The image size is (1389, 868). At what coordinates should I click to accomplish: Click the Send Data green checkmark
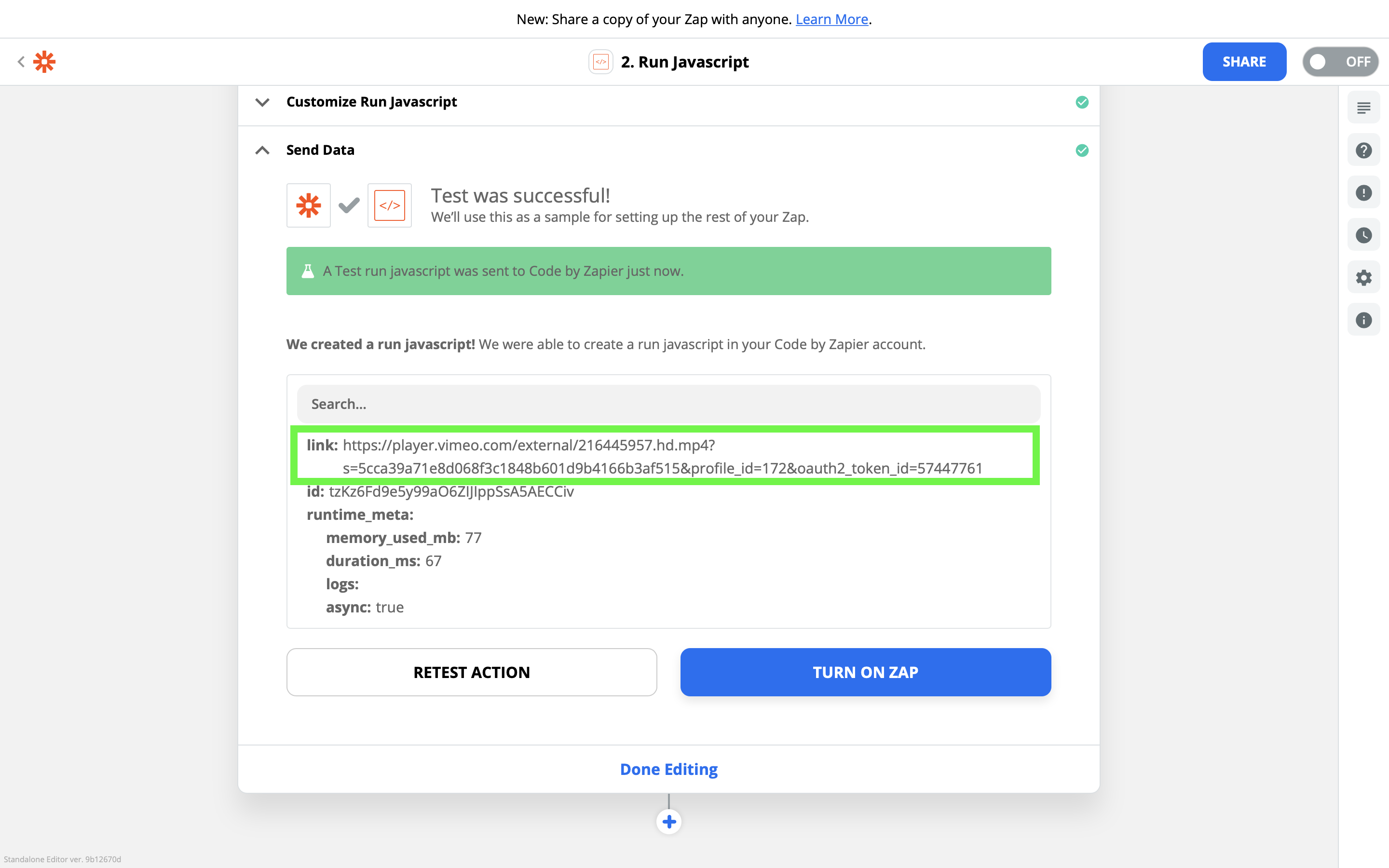pyautogui.click(x=1082, y=150)
